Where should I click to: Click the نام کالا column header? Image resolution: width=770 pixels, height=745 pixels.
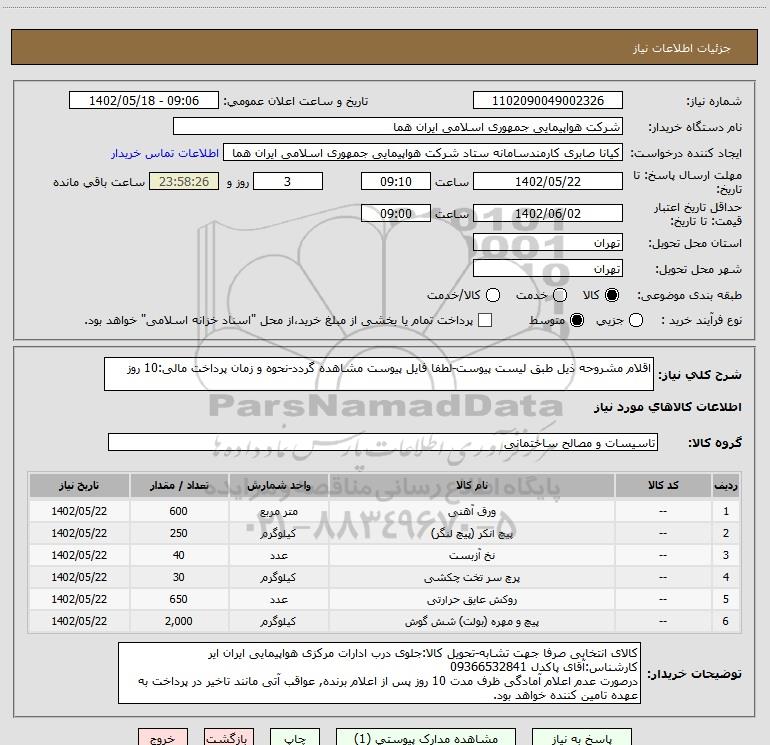tap(481, 485)
